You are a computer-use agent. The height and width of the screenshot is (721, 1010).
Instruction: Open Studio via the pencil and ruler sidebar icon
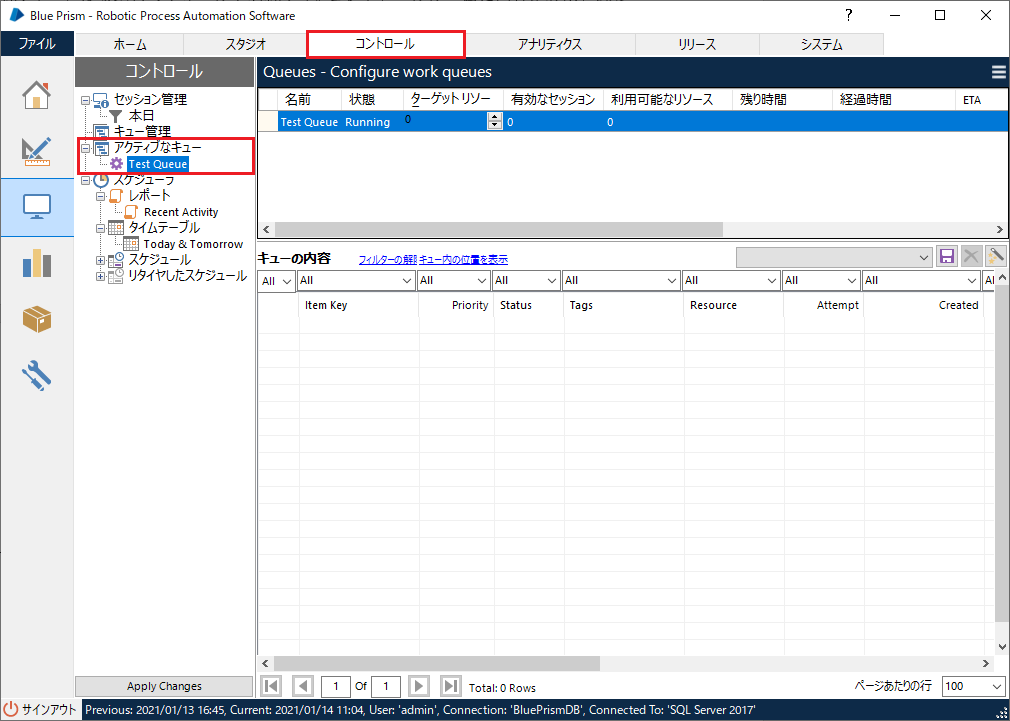(37, 151)
